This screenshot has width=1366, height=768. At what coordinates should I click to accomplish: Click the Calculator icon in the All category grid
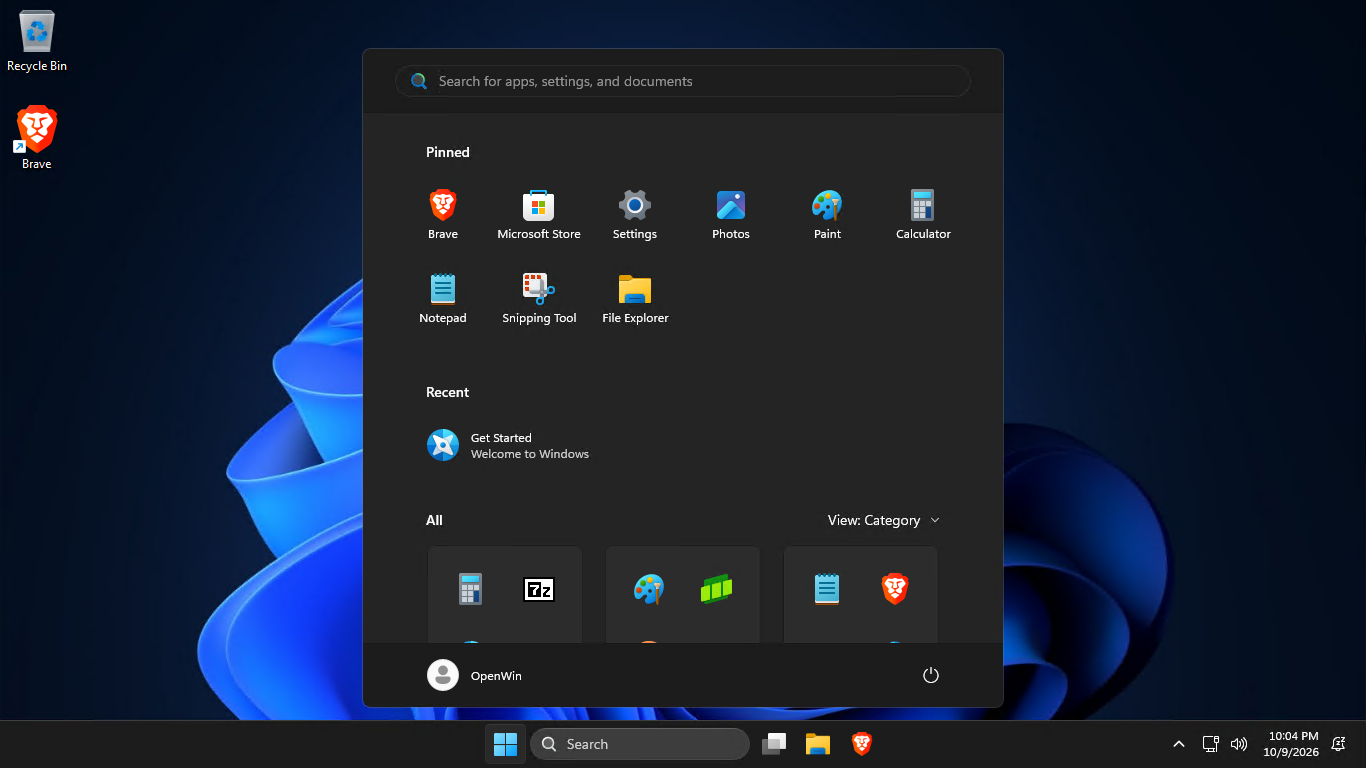pyautogui.click(x=470, y=589)
